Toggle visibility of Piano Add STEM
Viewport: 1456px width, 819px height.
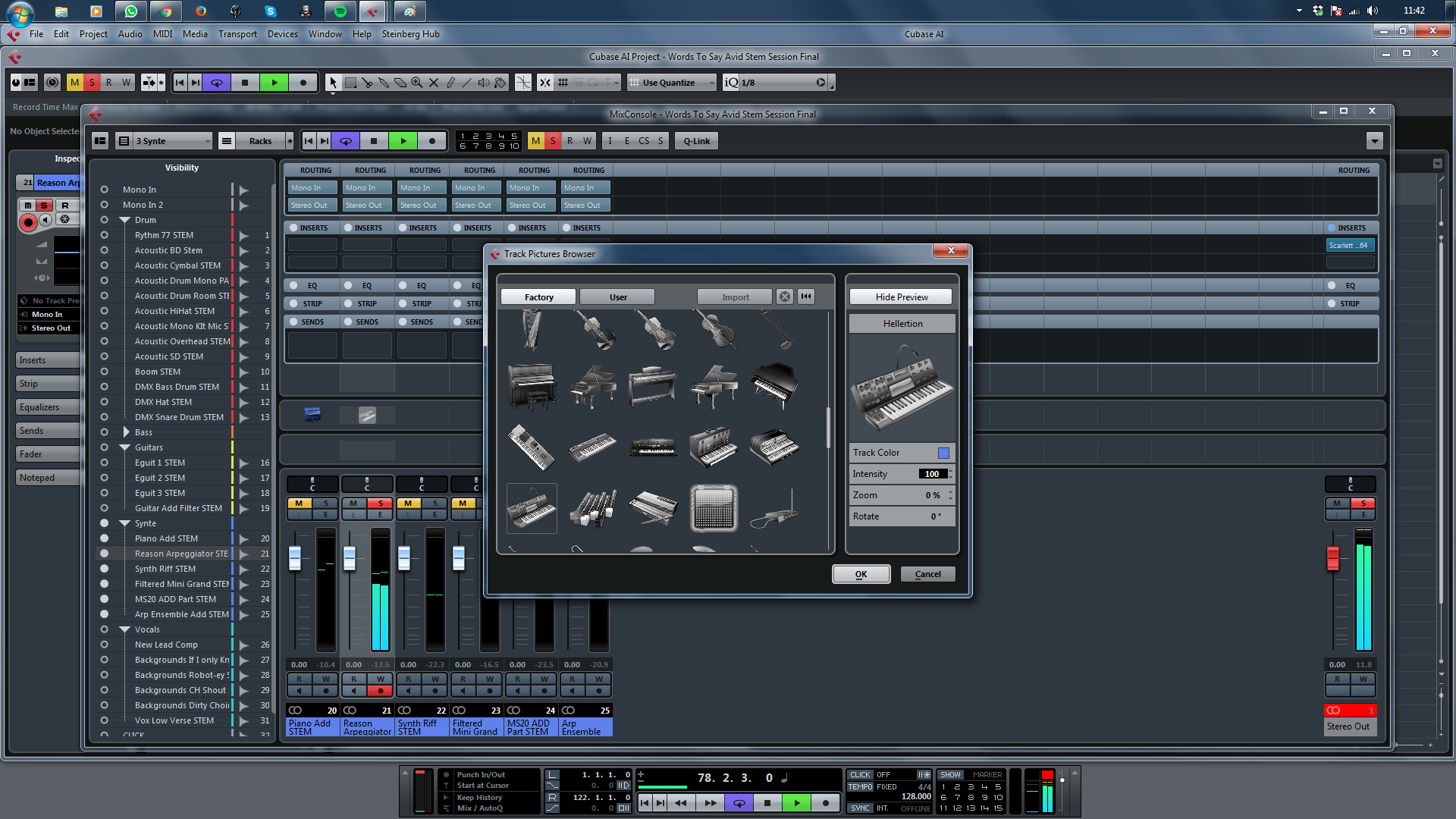[x=104, y=538]
